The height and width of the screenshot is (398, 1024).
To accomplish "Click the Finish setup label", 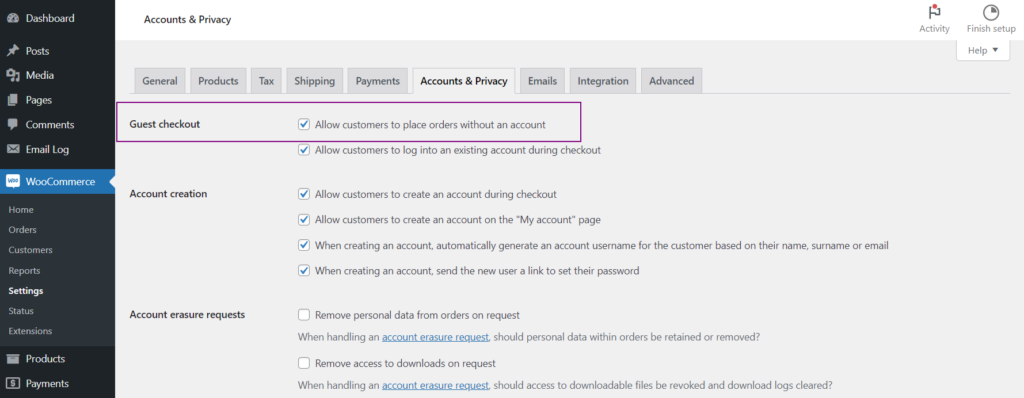I will click(991, 29).
